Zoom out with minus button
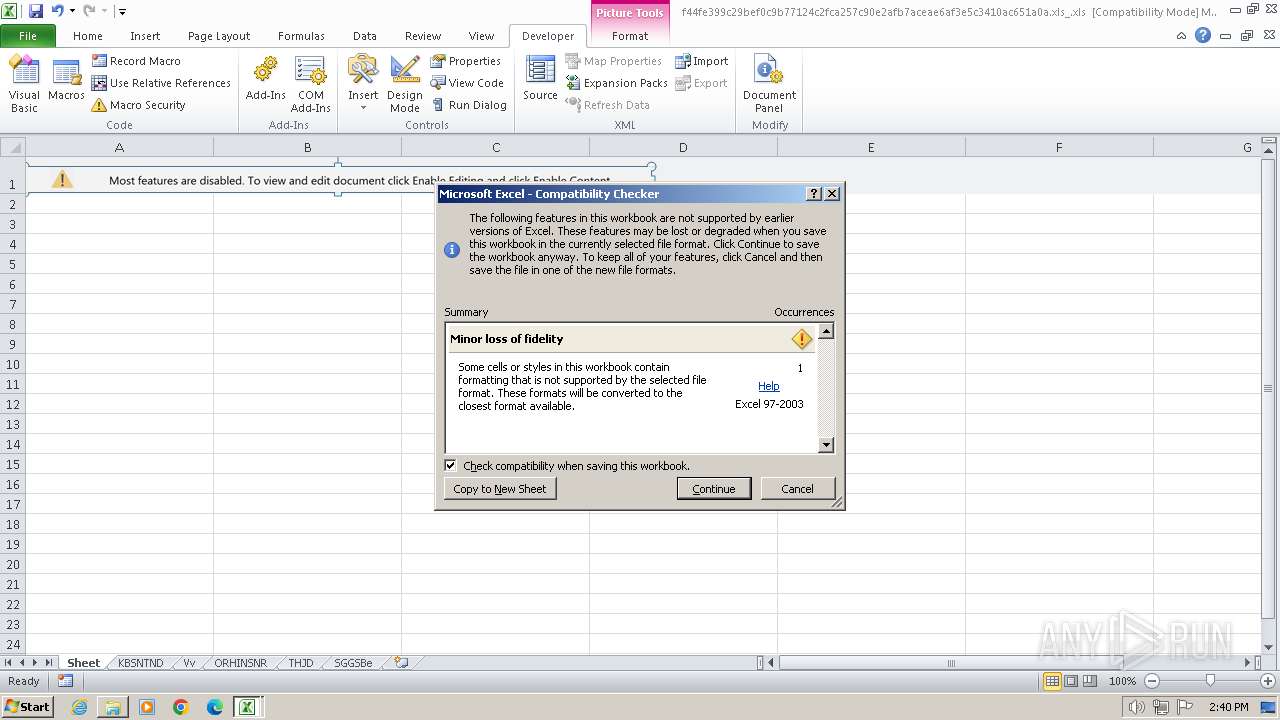This screenshot has height=720, width=1280. coord(1152,681)
